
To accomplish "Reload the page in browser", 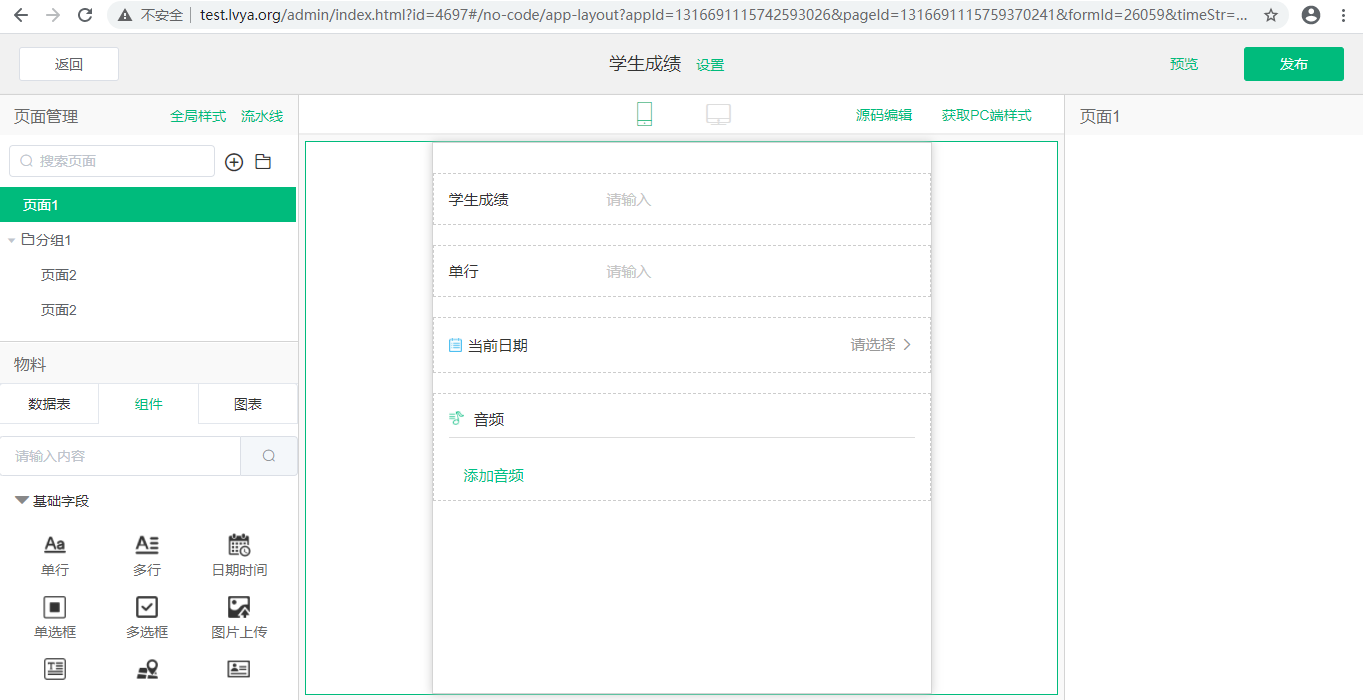I will (85, 15).
